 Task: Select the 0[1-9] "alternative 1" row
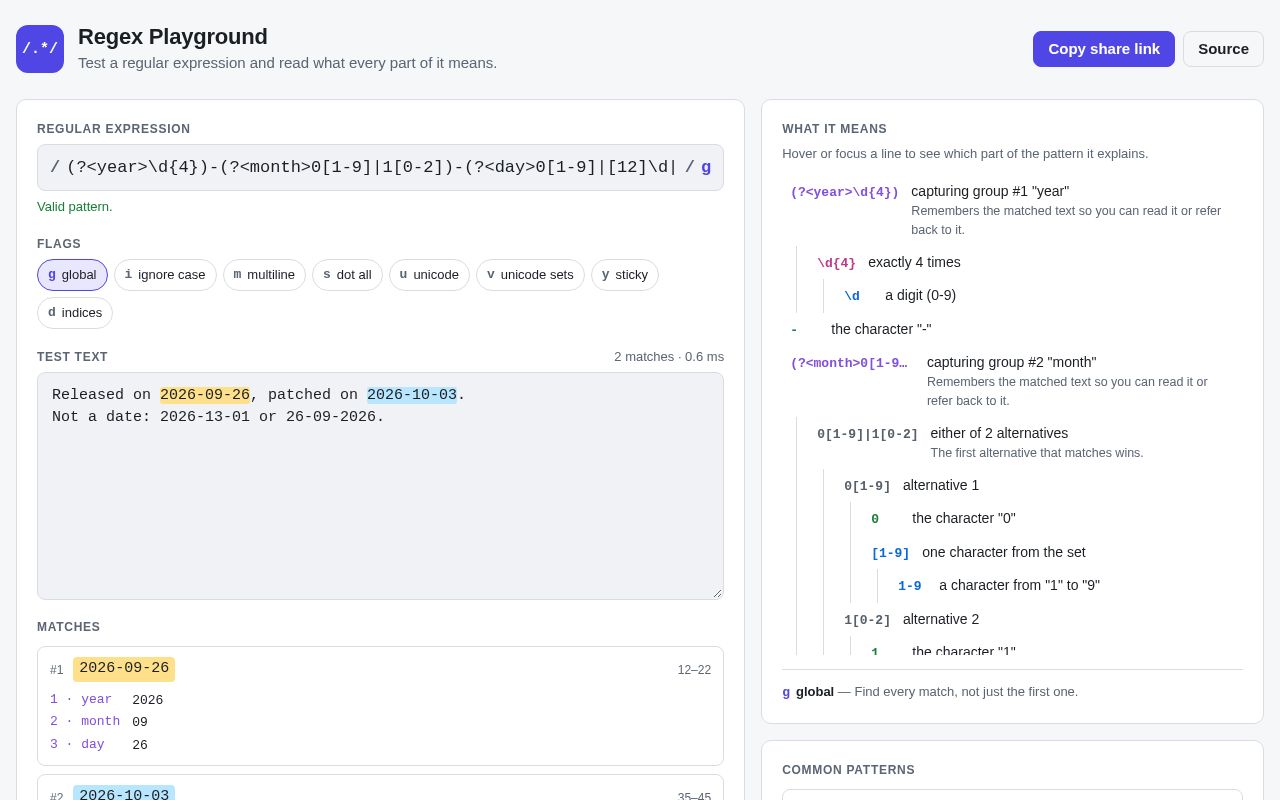click(x=1039, y=486)
